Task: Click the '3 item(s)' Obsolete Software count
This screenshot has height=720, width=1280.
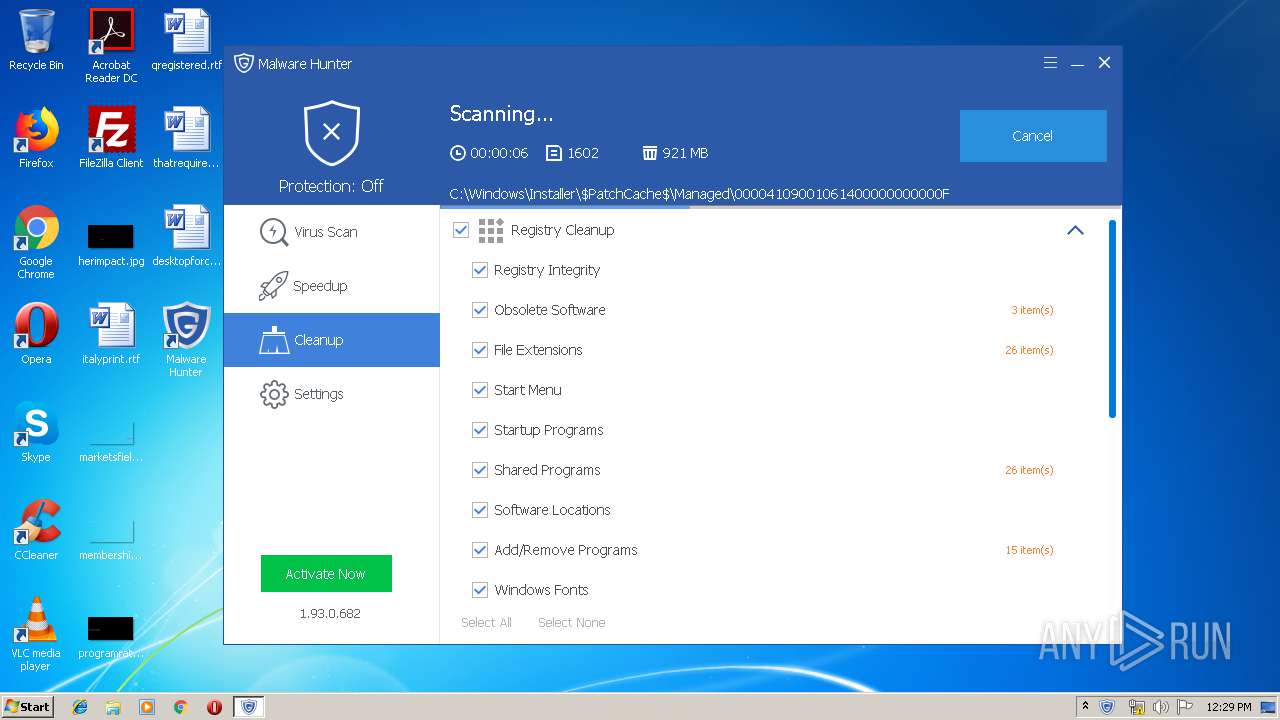Action: (x=1032, y=310)
